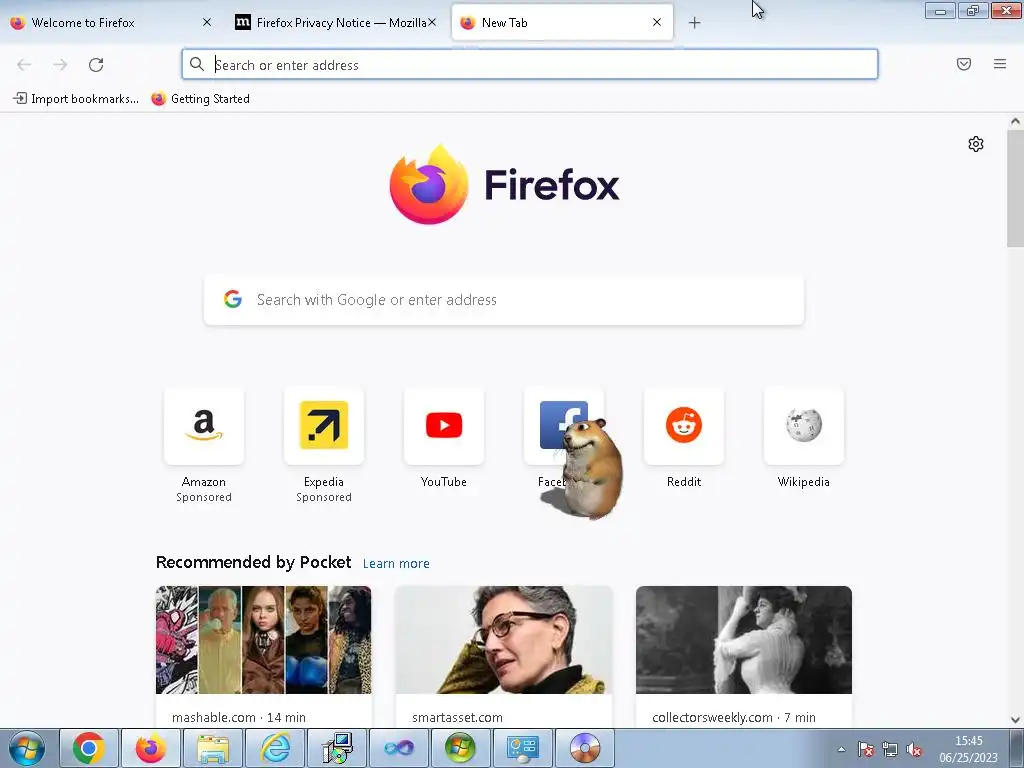The height and width of the screenshot is (768, 1024).
Task: Click the page scrollbar up arrow
Action: click(x=1015, y=121)
